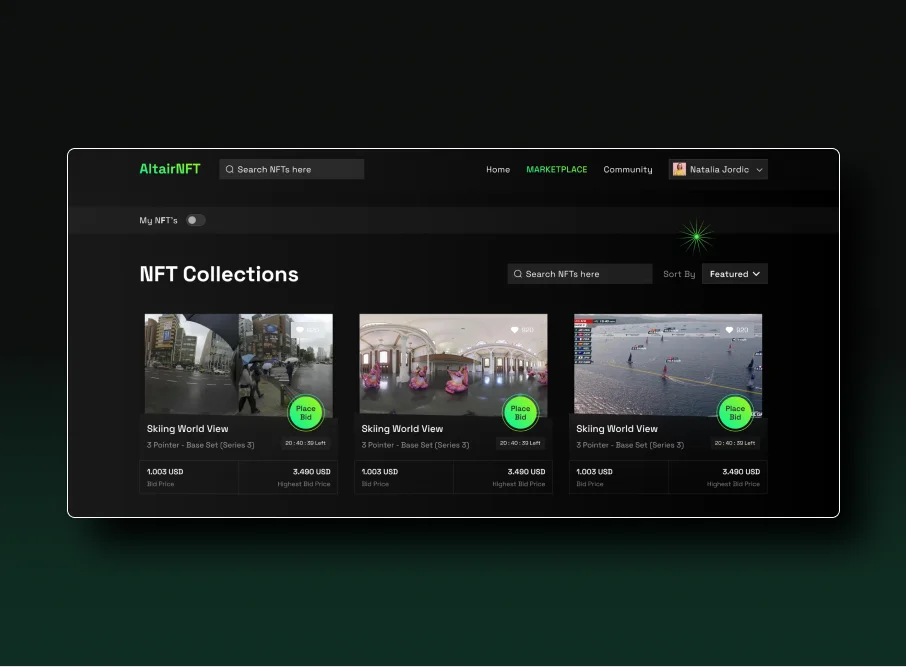Place a bid on the first Skiing World View
The height and width of the screenshot is (667, 906).
coord(306,411)
